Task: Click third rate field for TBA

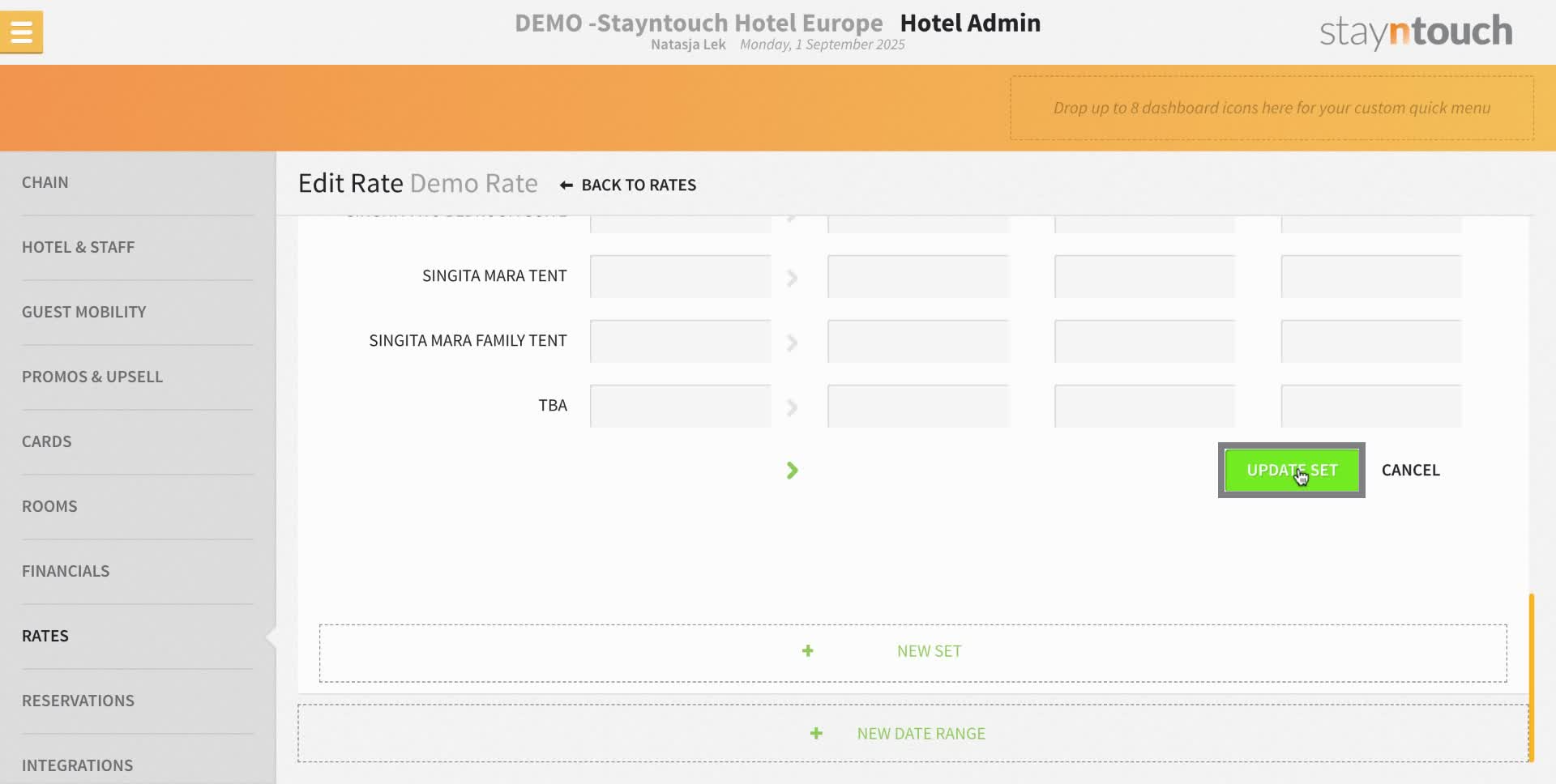Action: [x=1145, y=406]
